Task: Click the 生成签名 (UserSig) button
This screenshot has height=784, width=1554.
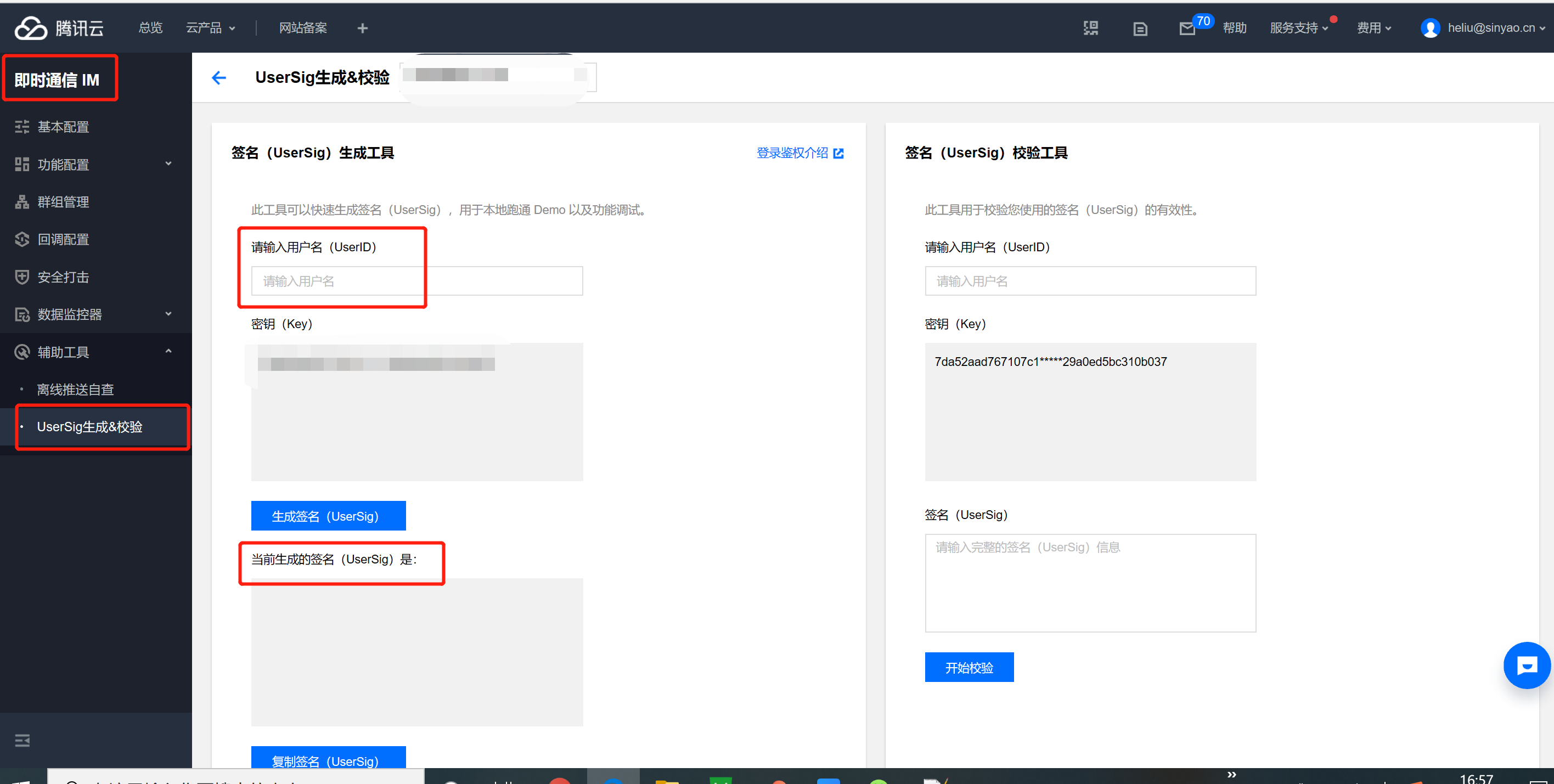Action: pos(328,516)
